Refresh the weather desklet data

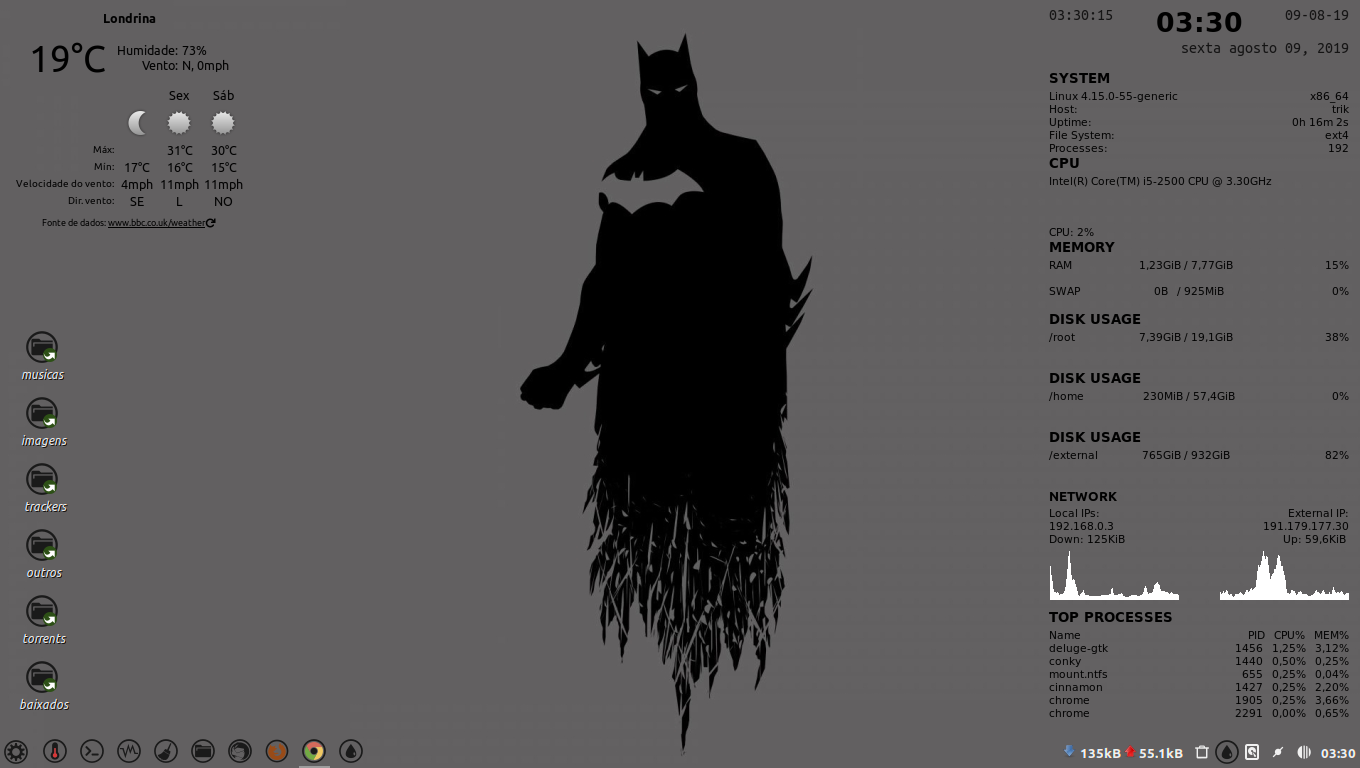211,223
